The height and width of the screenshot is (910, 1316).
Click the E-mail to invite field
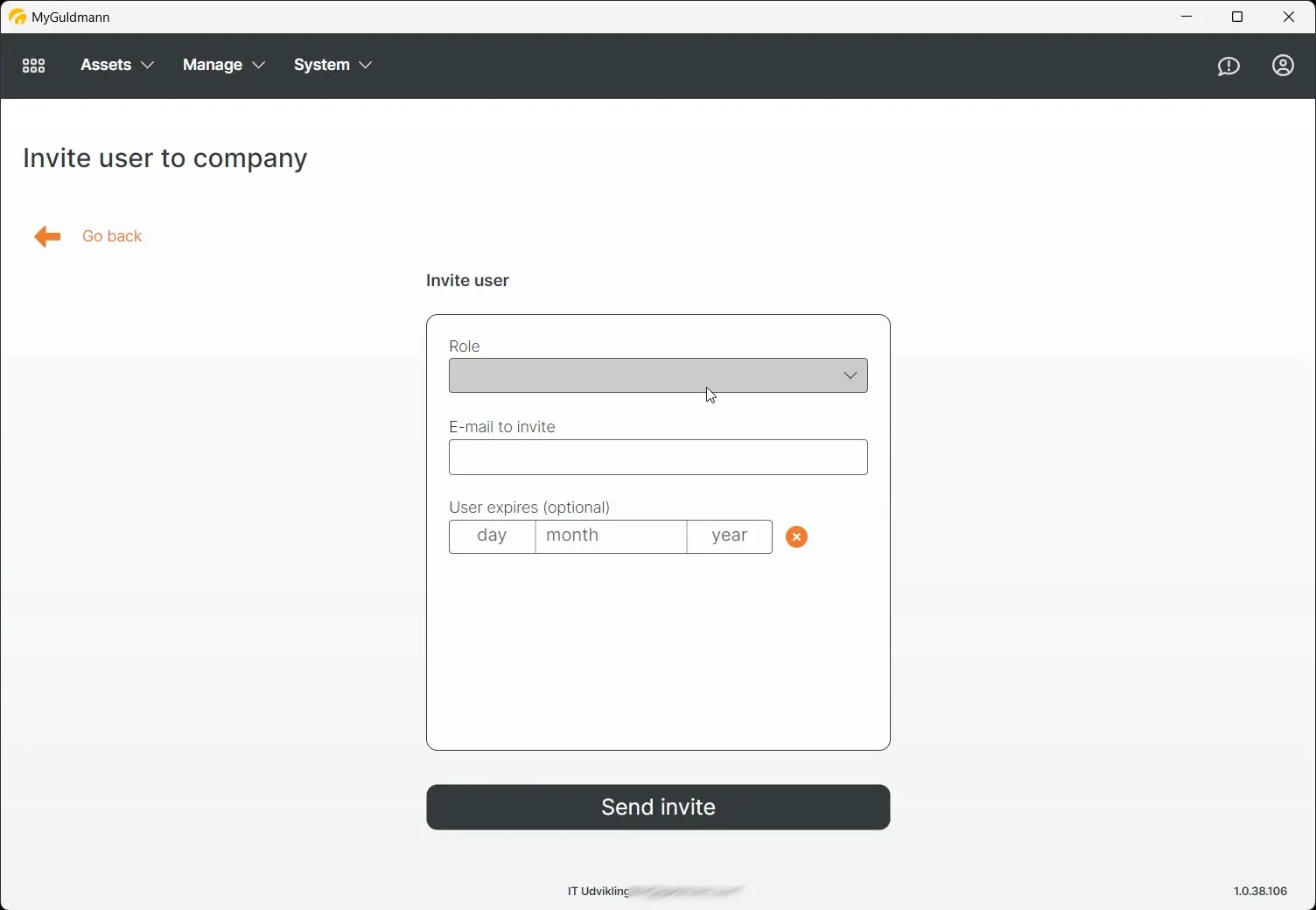pos(657,458)
